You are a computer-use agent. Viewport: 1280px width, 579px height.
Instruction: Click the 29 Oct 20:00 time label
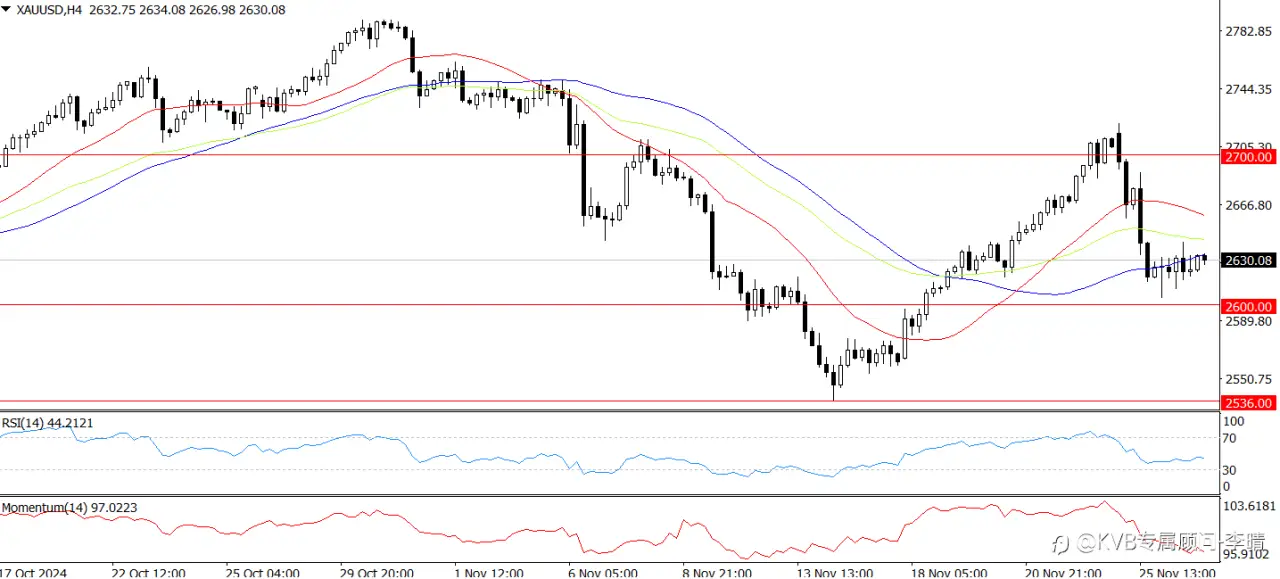coord(377,572)
